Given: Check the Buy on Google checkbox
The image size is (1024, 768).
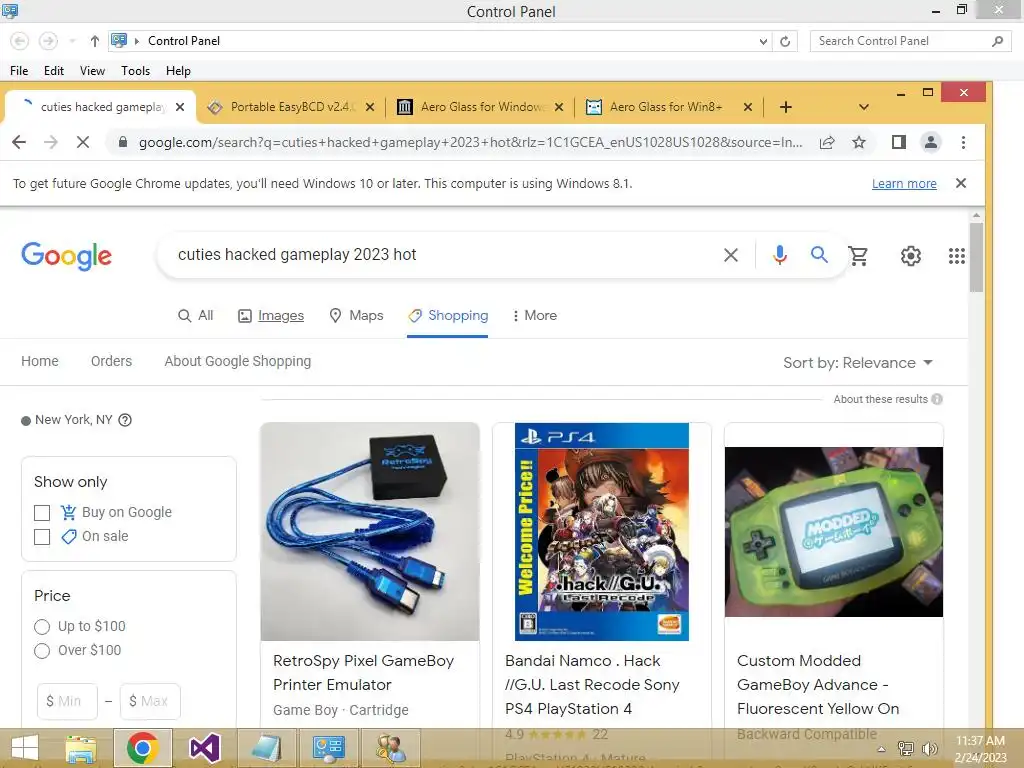Looking at the screenshot, I should click(42, 513).
